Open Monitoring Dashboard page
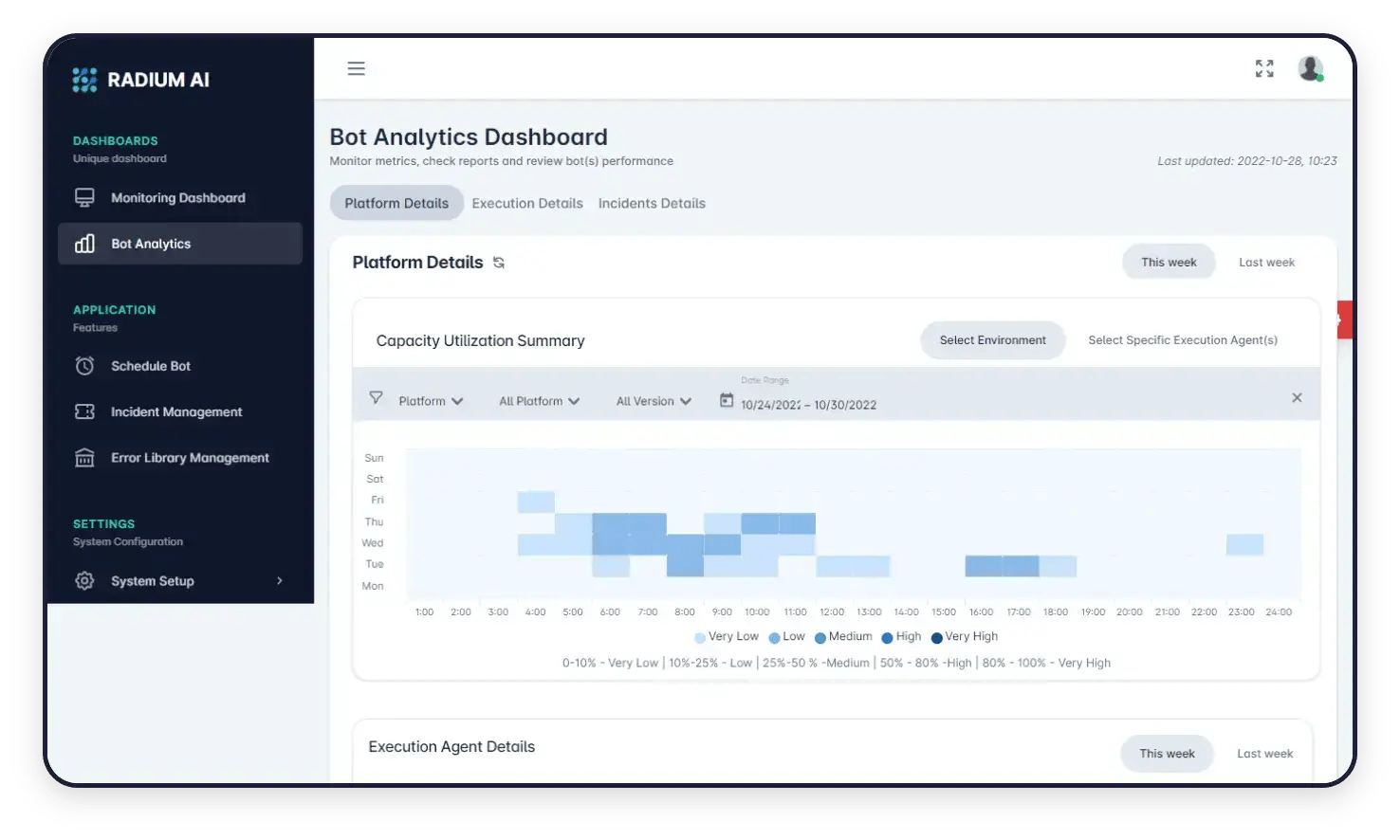This screenshot has height=840, width=1400. [180, 197]
